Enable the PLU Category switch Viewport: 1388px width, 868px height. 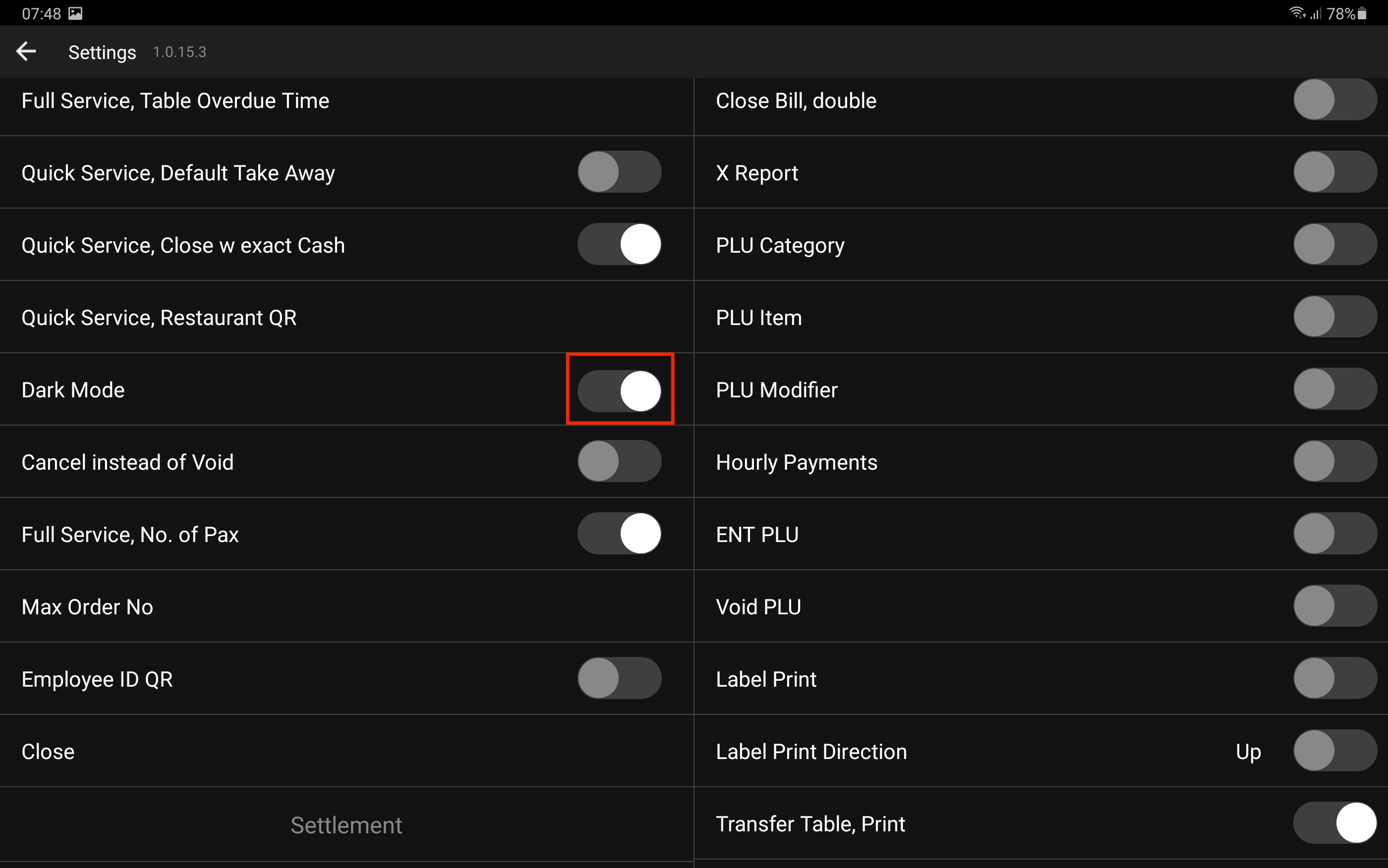coord(1334,245)
